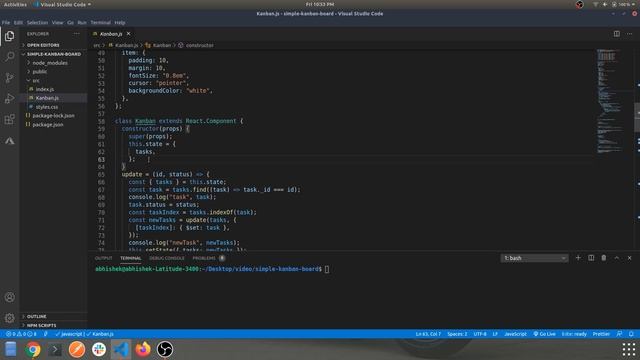The height and width of the screenshot is (360, 640).
Task: Click the notifications bell in status bar
Action: (x=631, y=334)
